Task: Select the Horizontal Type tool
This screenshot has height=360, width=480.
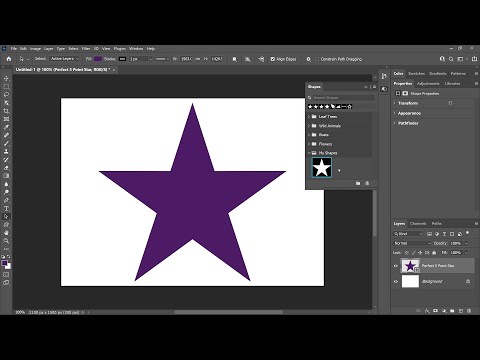Action: pyautogui.click(x=6, y=209)
